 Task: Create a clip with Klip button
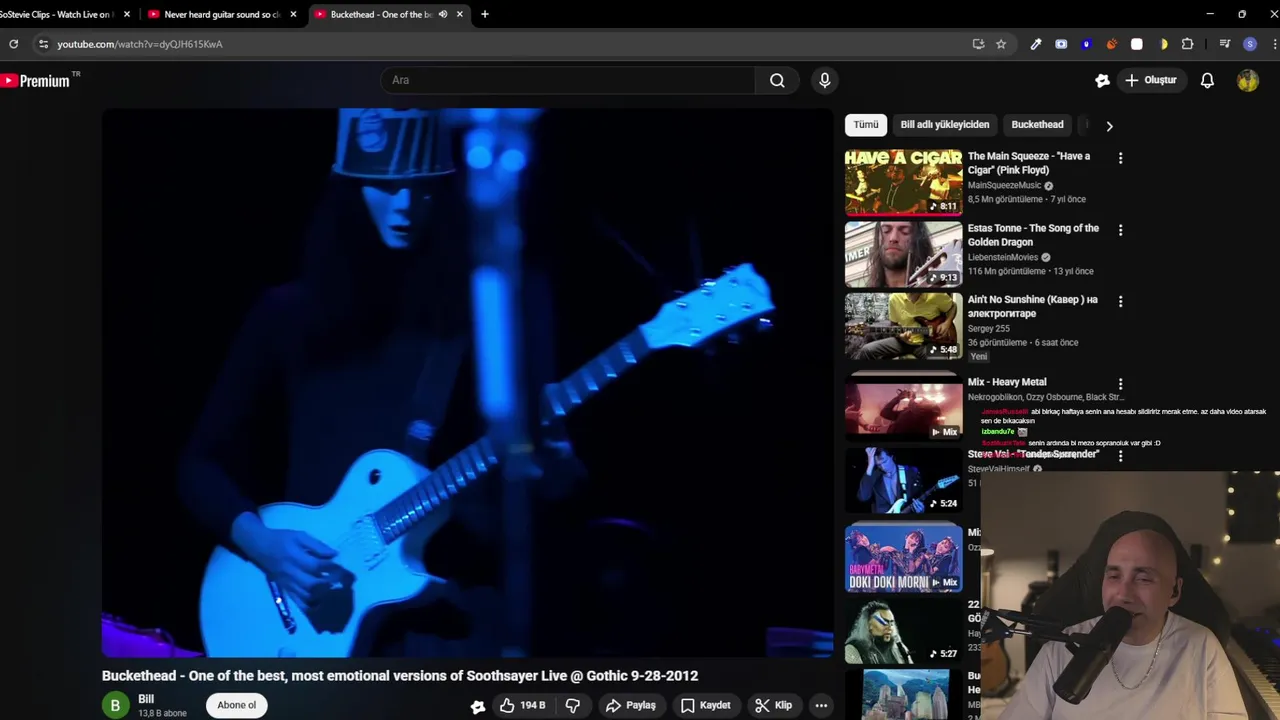[774, 705]
